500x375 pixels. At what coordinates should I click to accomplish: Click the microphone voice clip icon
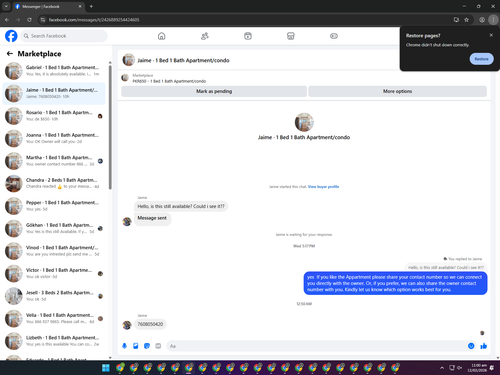click(x=124, y=346)
